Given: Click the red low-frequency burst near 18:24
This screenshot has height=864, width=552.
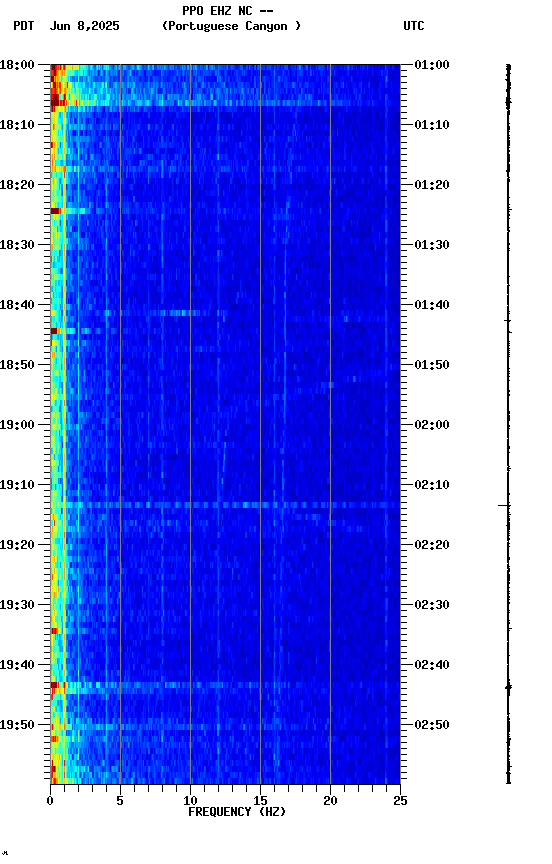Looking at the screenshot, I should [x=55, y=211].
